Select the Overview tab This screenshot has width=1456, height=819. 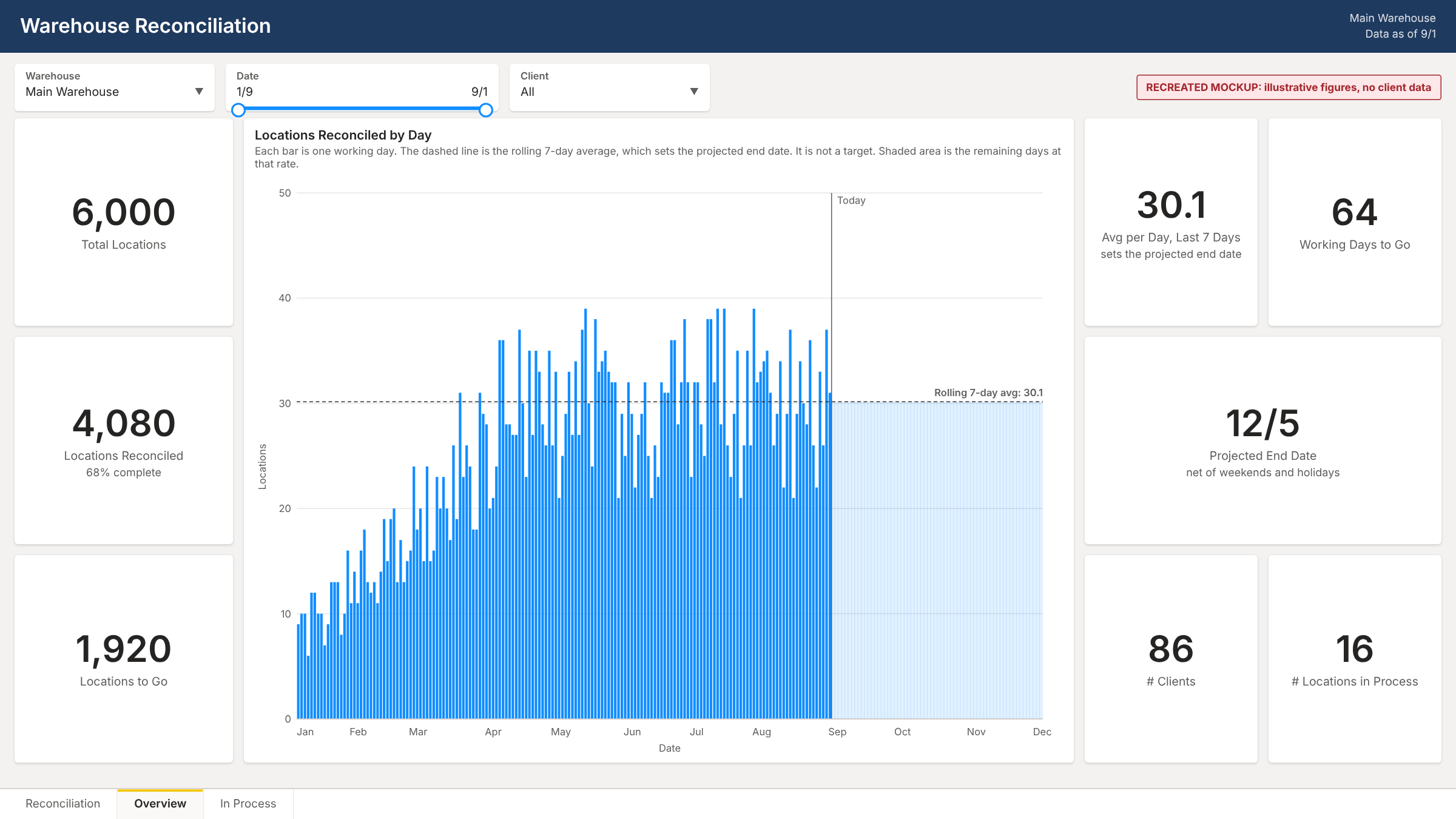point(160,803)
